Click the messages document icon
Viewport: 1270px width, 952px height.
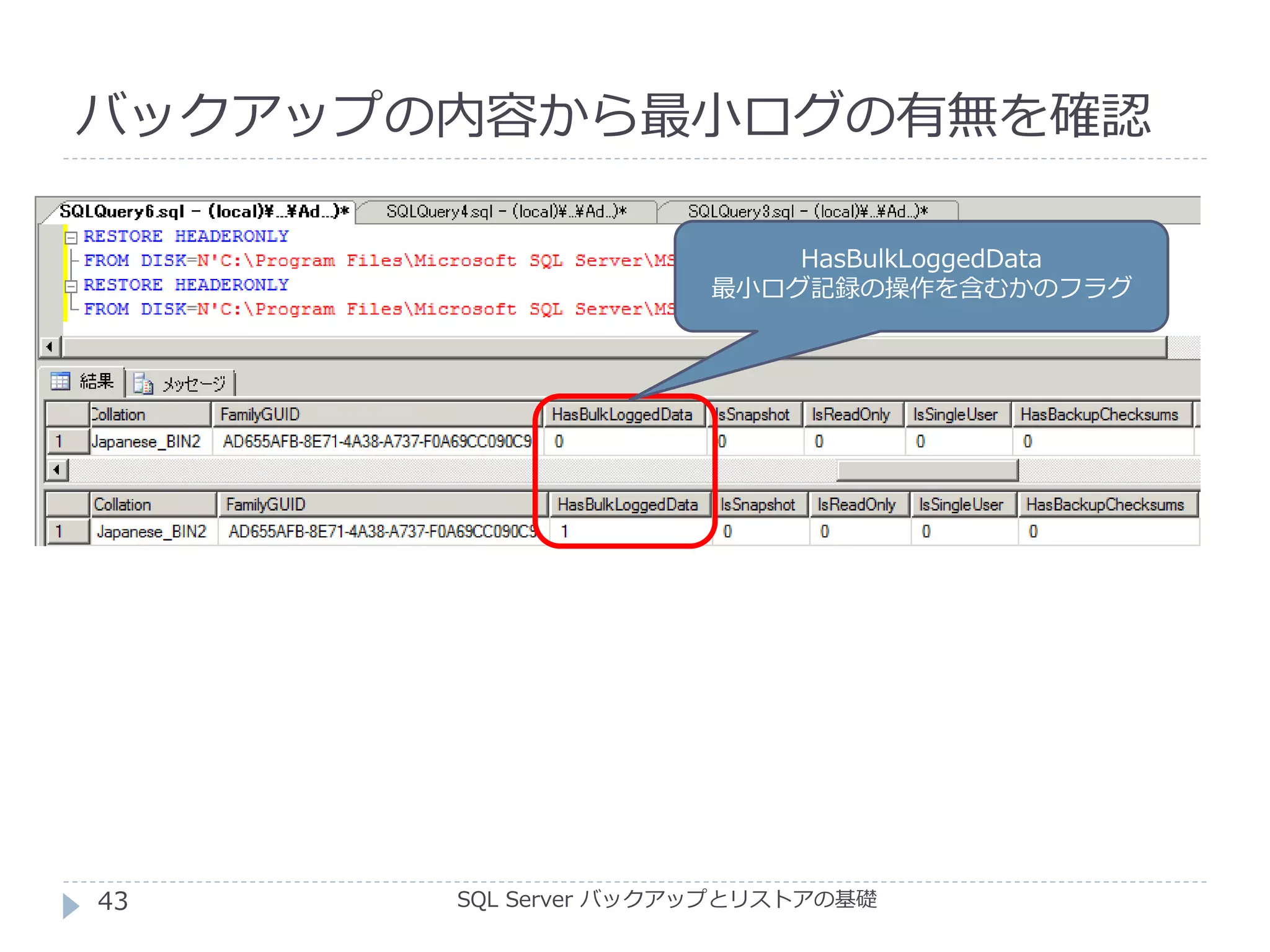click(143, 384)
